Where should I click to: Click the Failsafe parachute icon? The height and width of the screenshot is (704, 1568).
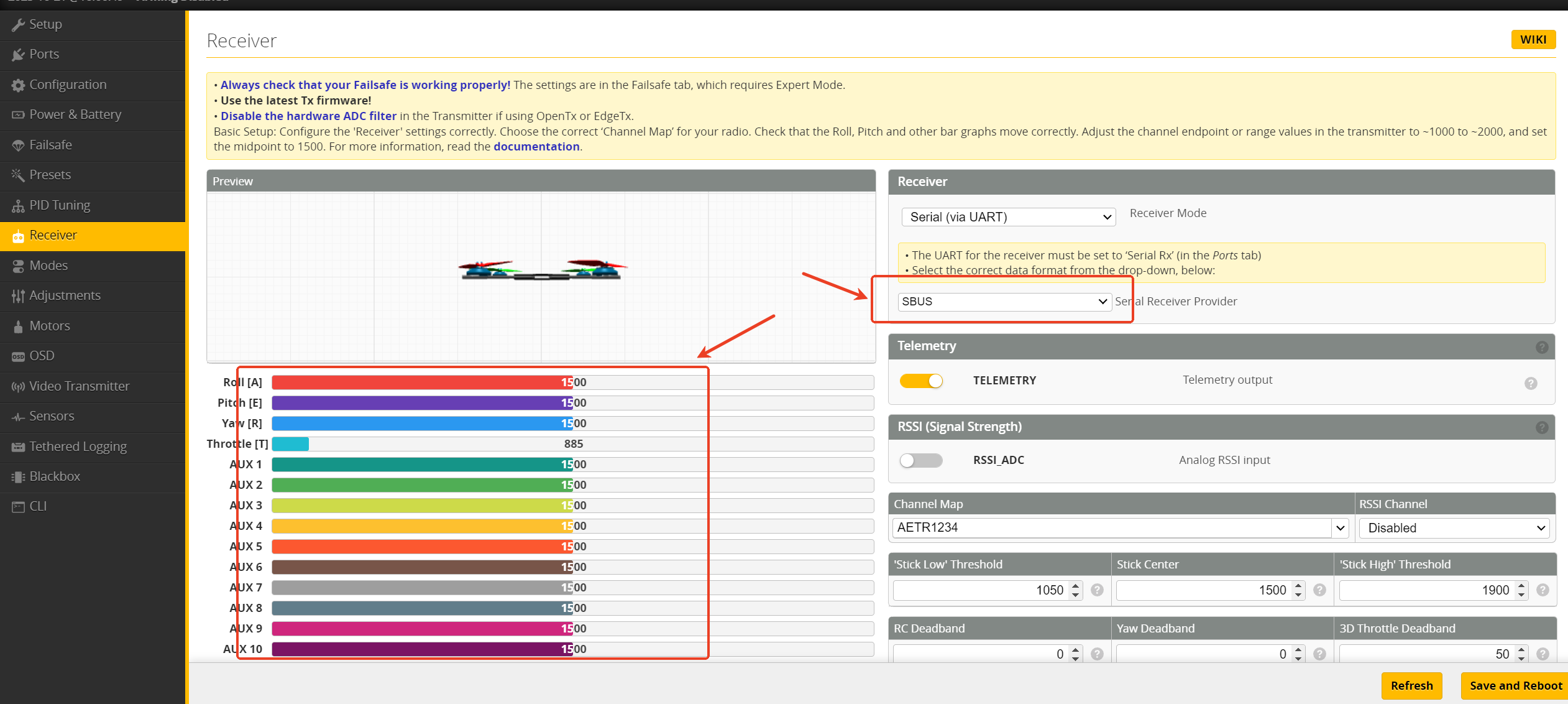click(x=18, y=146)
